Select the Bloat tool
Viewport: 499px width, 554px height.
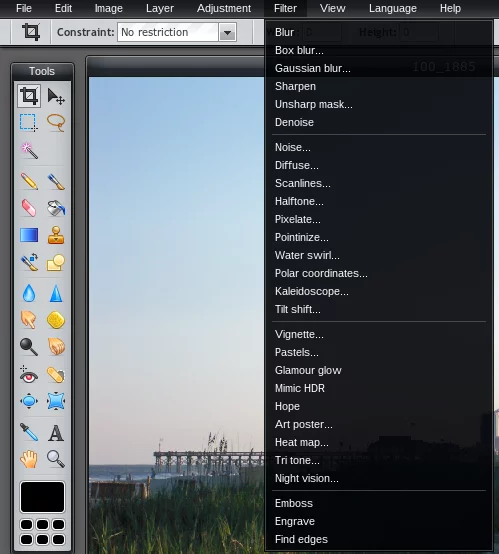[29, 401]
